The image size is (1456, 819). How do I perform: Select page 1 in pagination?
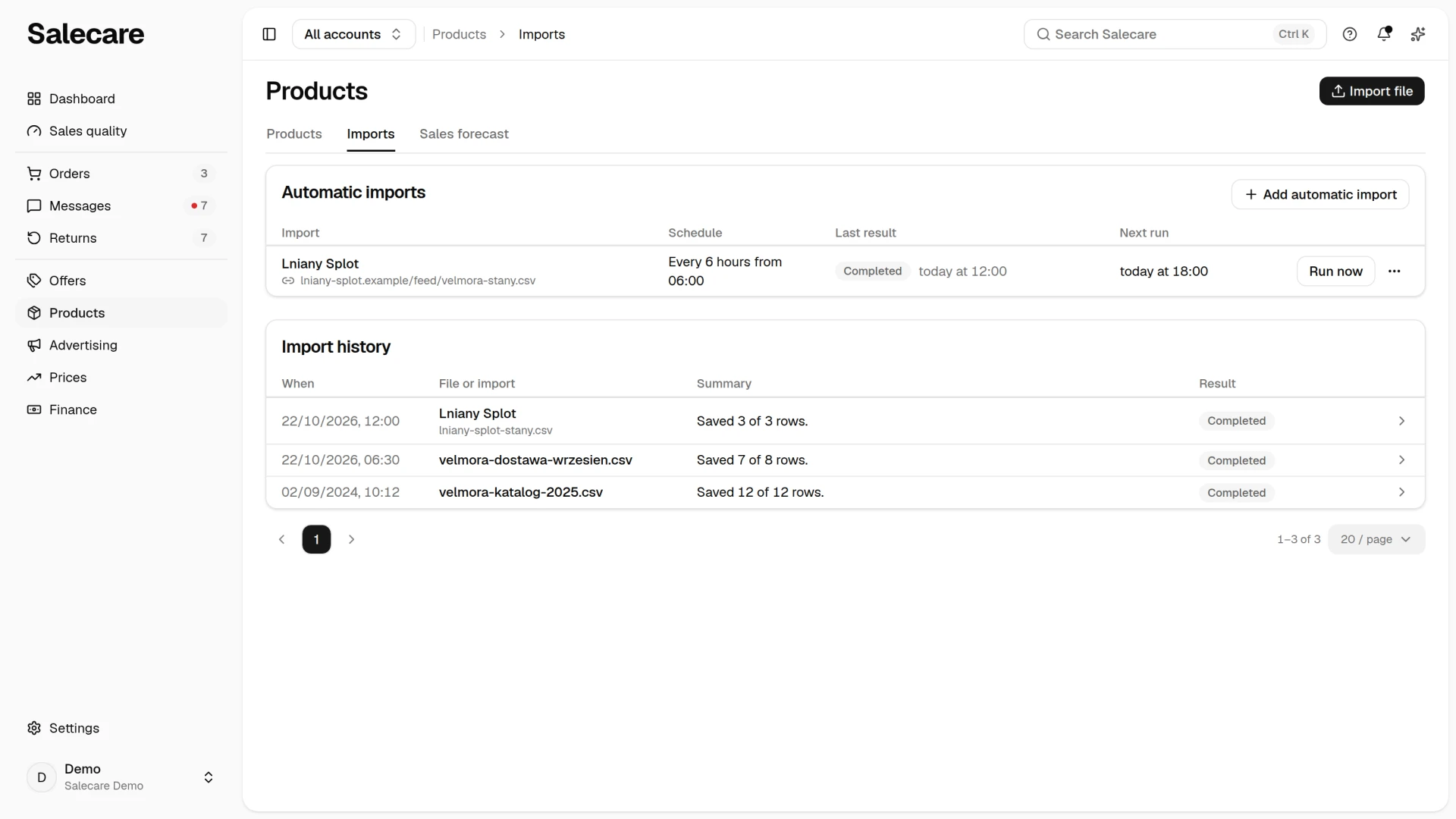coord(316,539)
